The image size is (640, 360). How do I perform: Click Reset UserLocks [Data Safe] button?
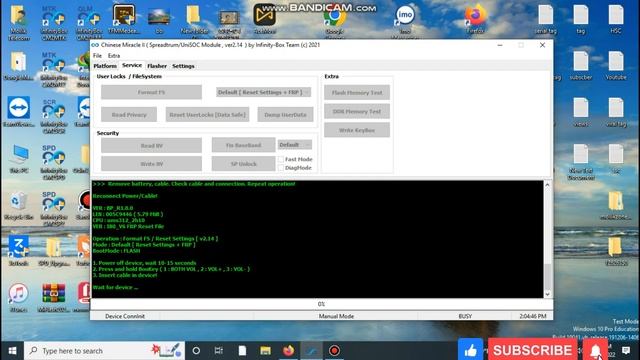click(x=207, y=115)
